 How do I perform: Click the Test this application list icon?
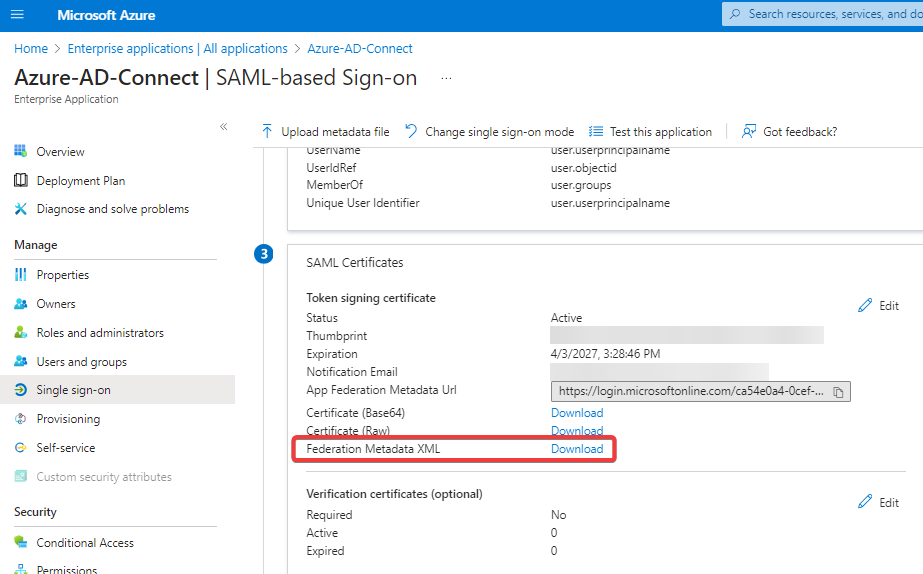[x=596, y=131]
